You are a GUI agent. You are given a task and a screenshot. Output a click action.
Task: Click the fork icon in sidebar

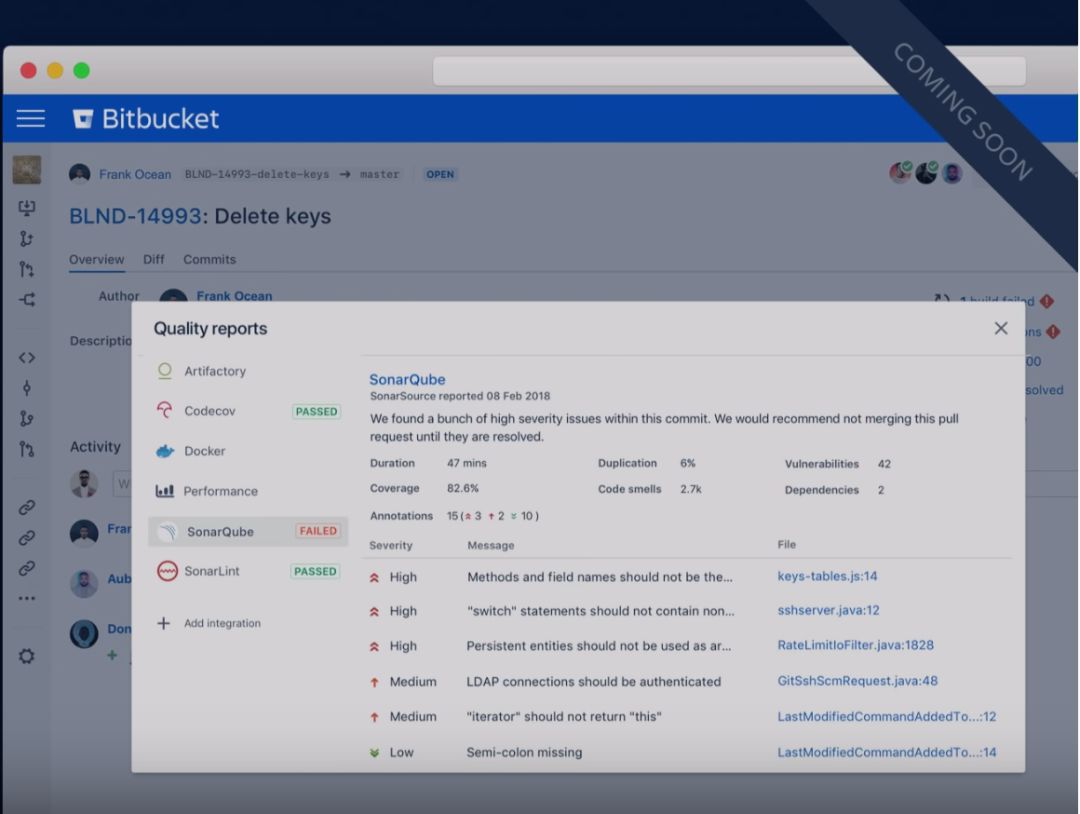click(27, 300)
